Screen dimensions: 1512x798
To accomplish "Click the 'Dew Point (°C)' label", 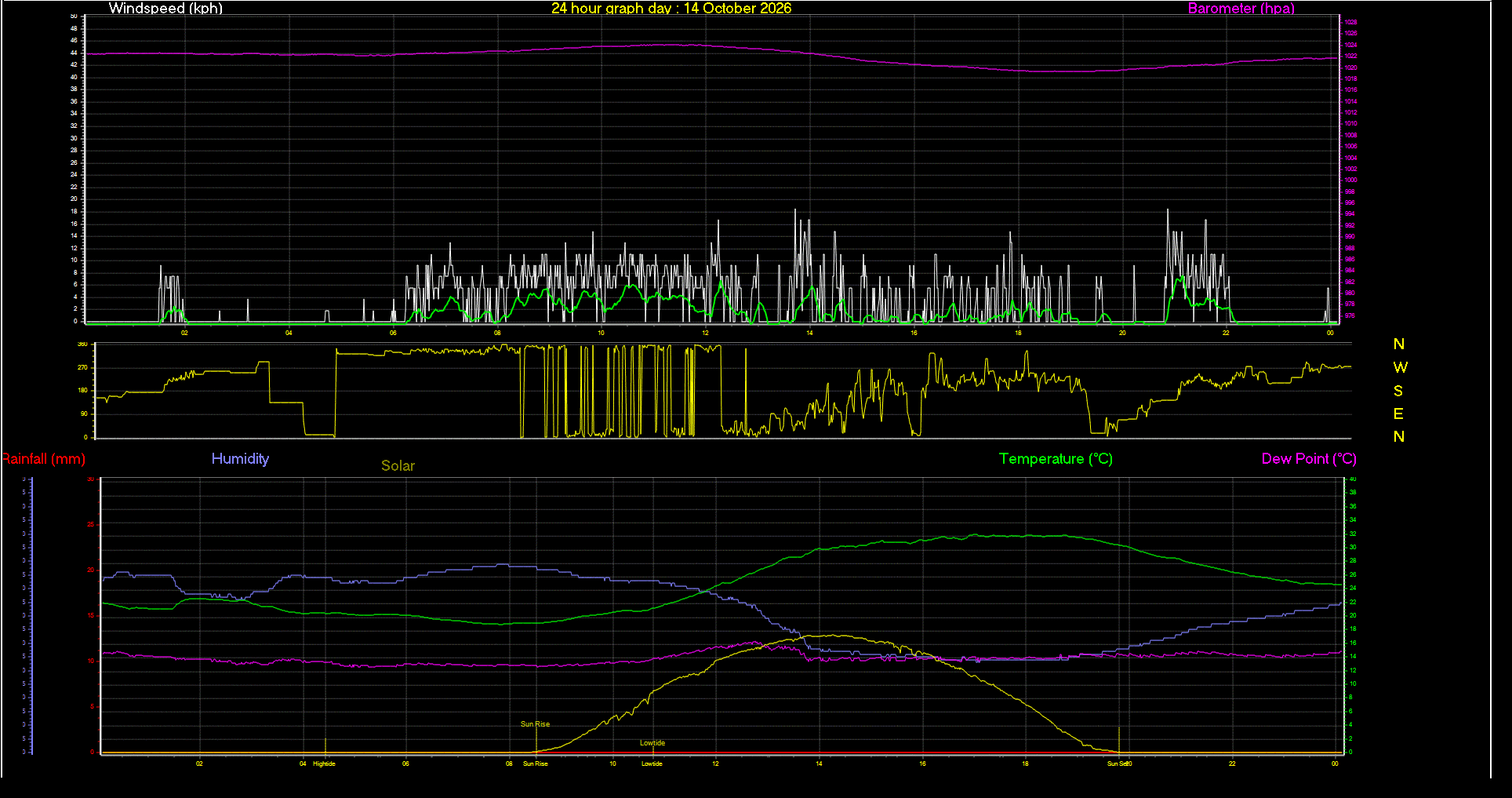I will [1309, 459].
